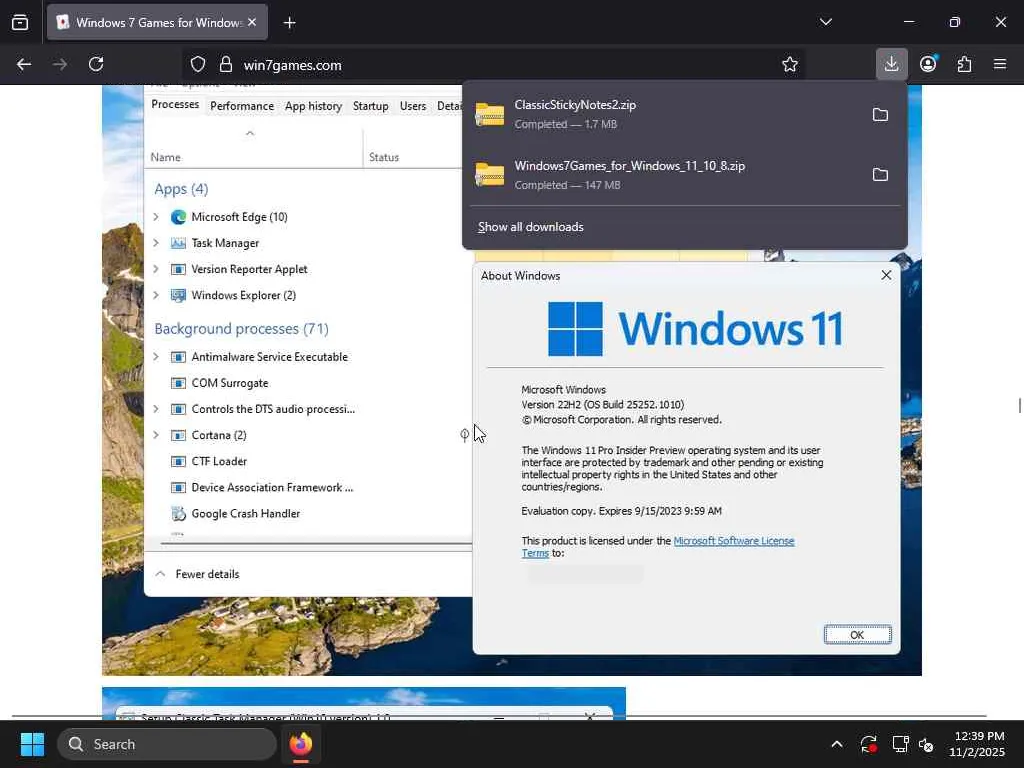
Task: Expand the Microsoft Edge (10) row
Action: pos(156,217)
